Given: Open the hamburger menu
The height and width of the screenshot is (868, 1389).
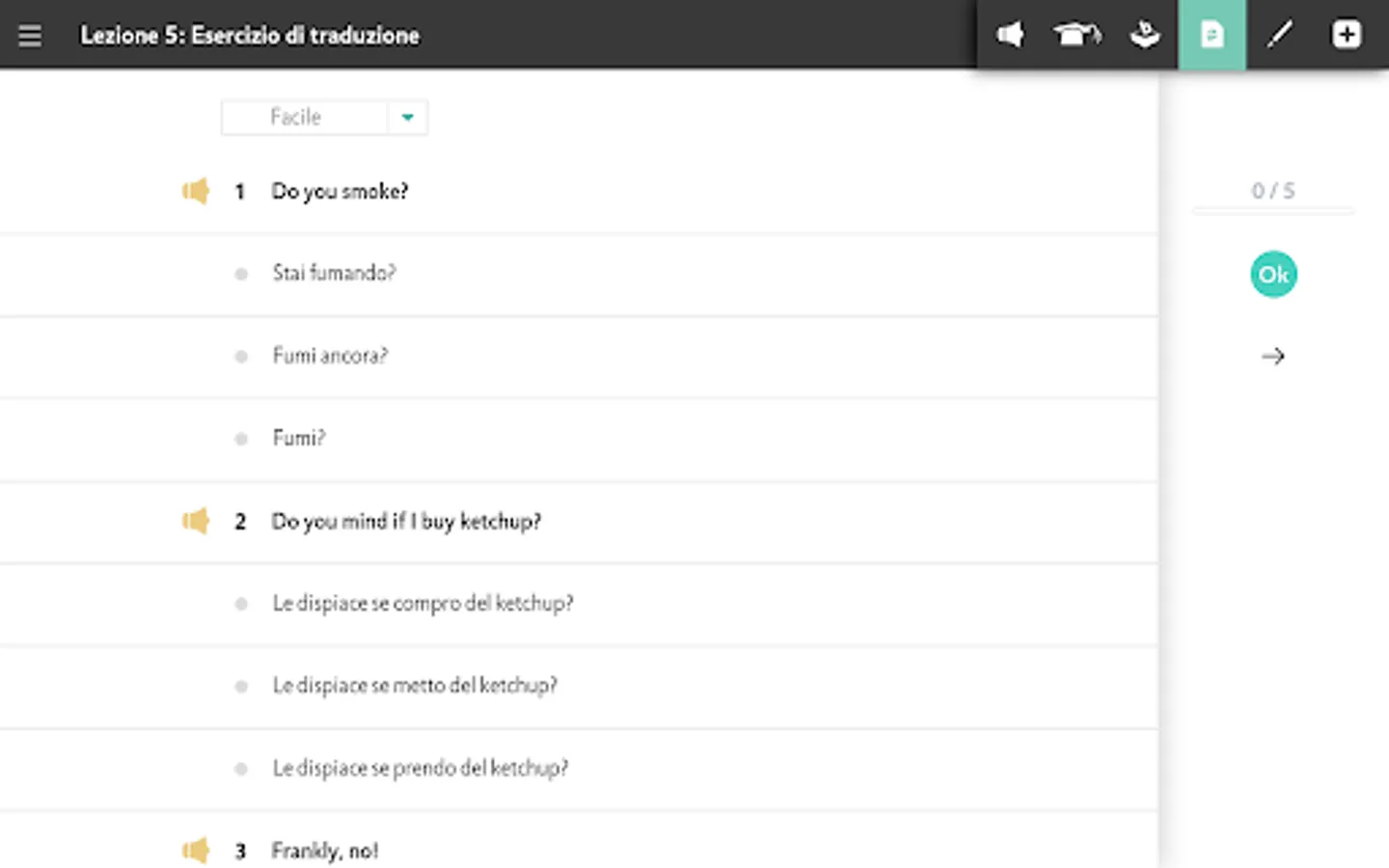Looking at the screenshot, I should 30,36.
